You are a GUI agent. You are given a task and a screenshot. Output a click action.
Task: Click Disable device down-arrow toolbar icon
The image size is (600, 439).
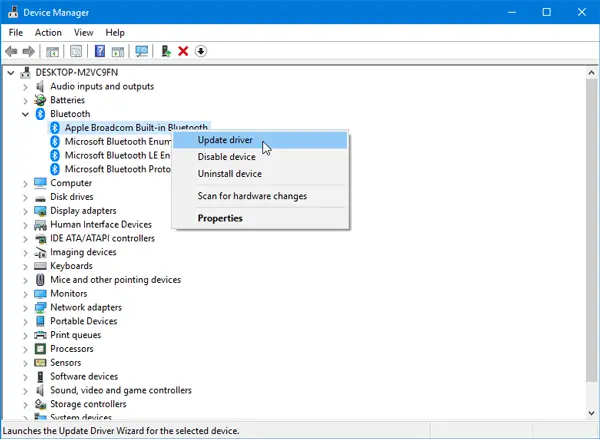click(201, 51)
